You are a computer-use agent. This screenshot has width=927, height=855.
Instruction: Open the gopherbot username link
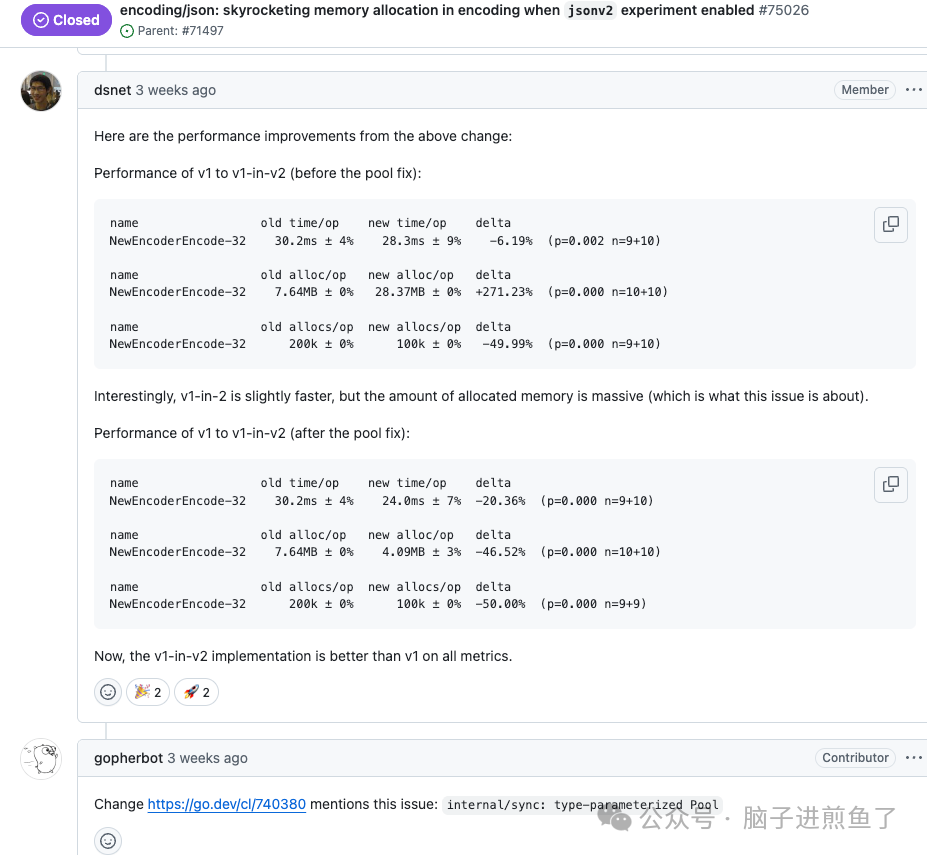[128, 758]
